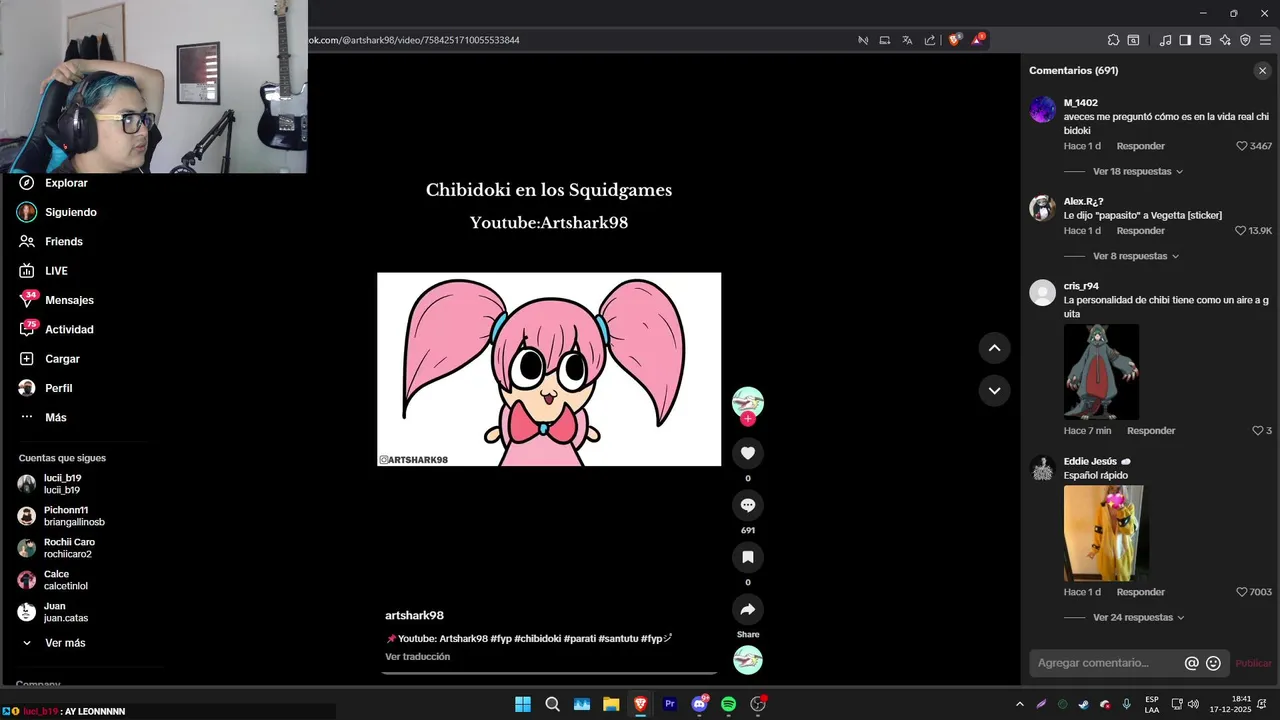The height and width of the screenshot is (720, 1280).
Task: Open Discord from taskbar
Action: click(699, 704)
